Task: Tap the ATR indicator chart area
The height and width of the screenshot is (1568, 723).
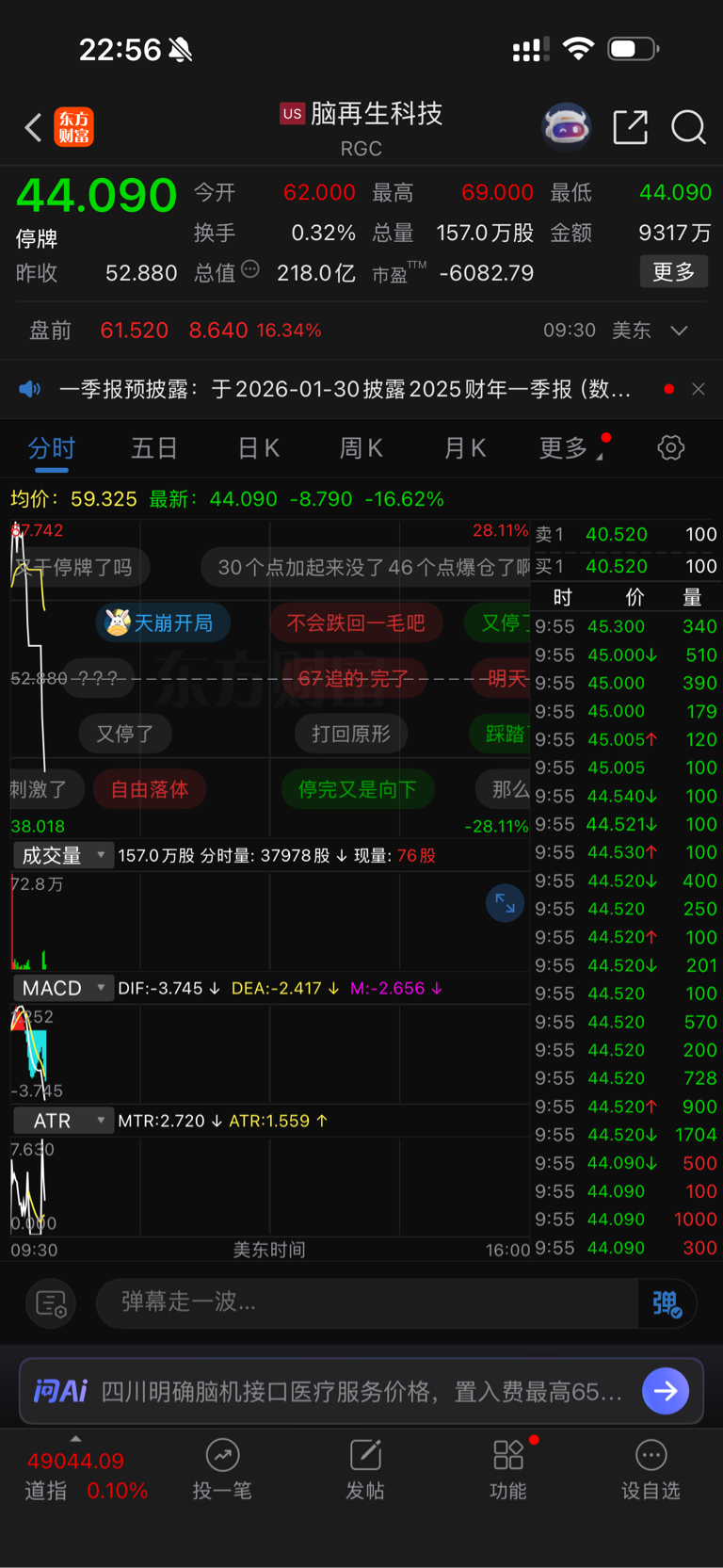Action: click(x=270, y=1187)
